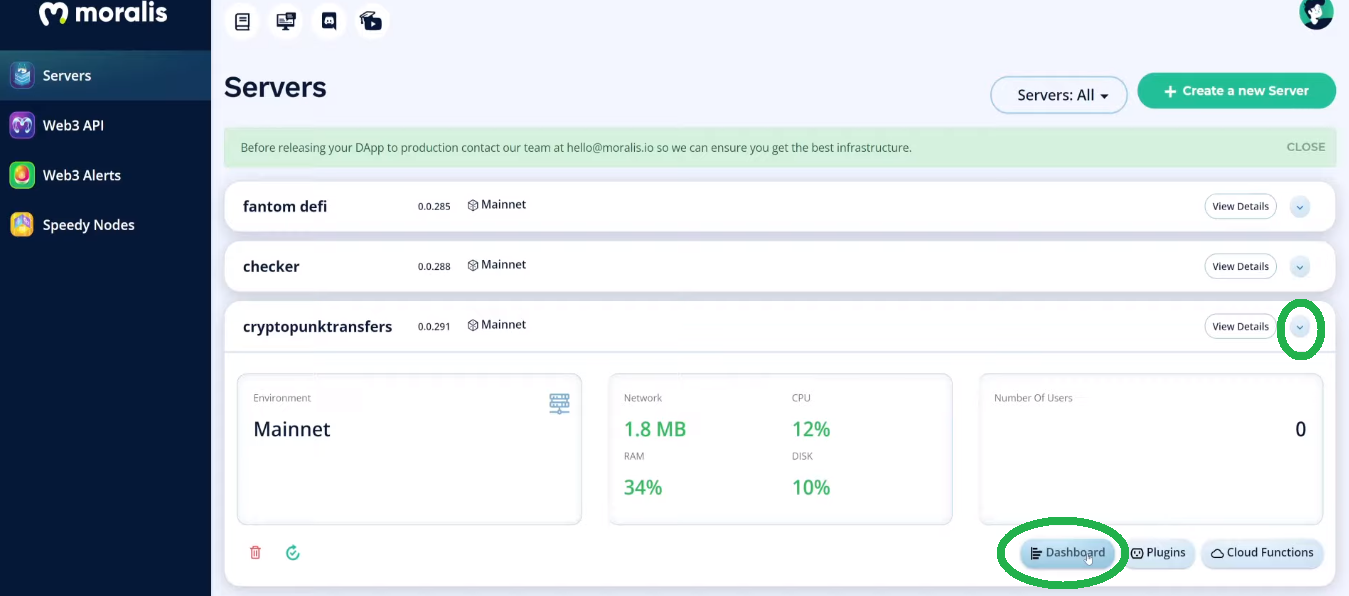Open Speedy Nodes in sidebar

tap(87, 225)
